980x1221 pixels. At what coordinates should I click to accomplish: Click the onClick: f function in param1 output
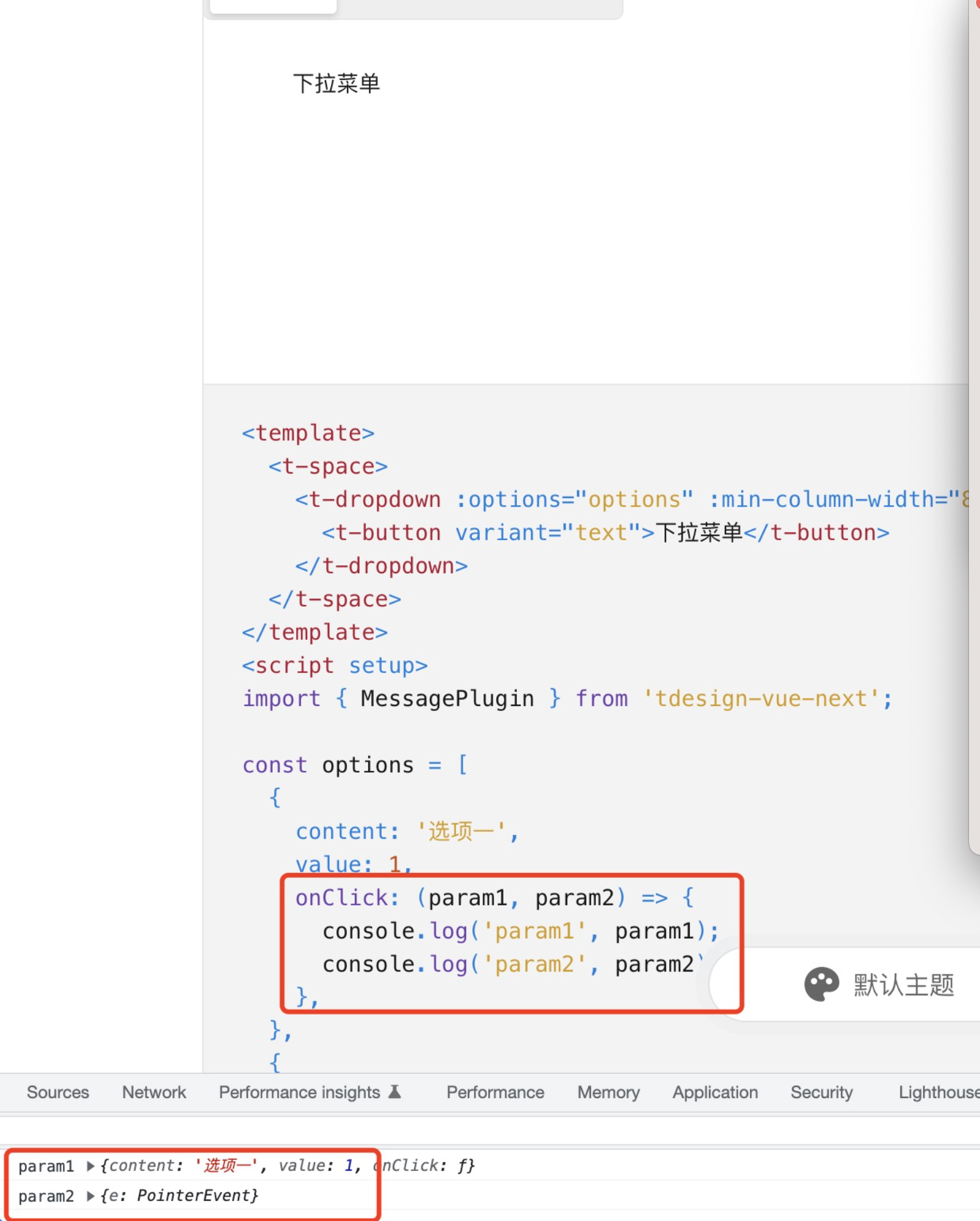point(424,1165)
